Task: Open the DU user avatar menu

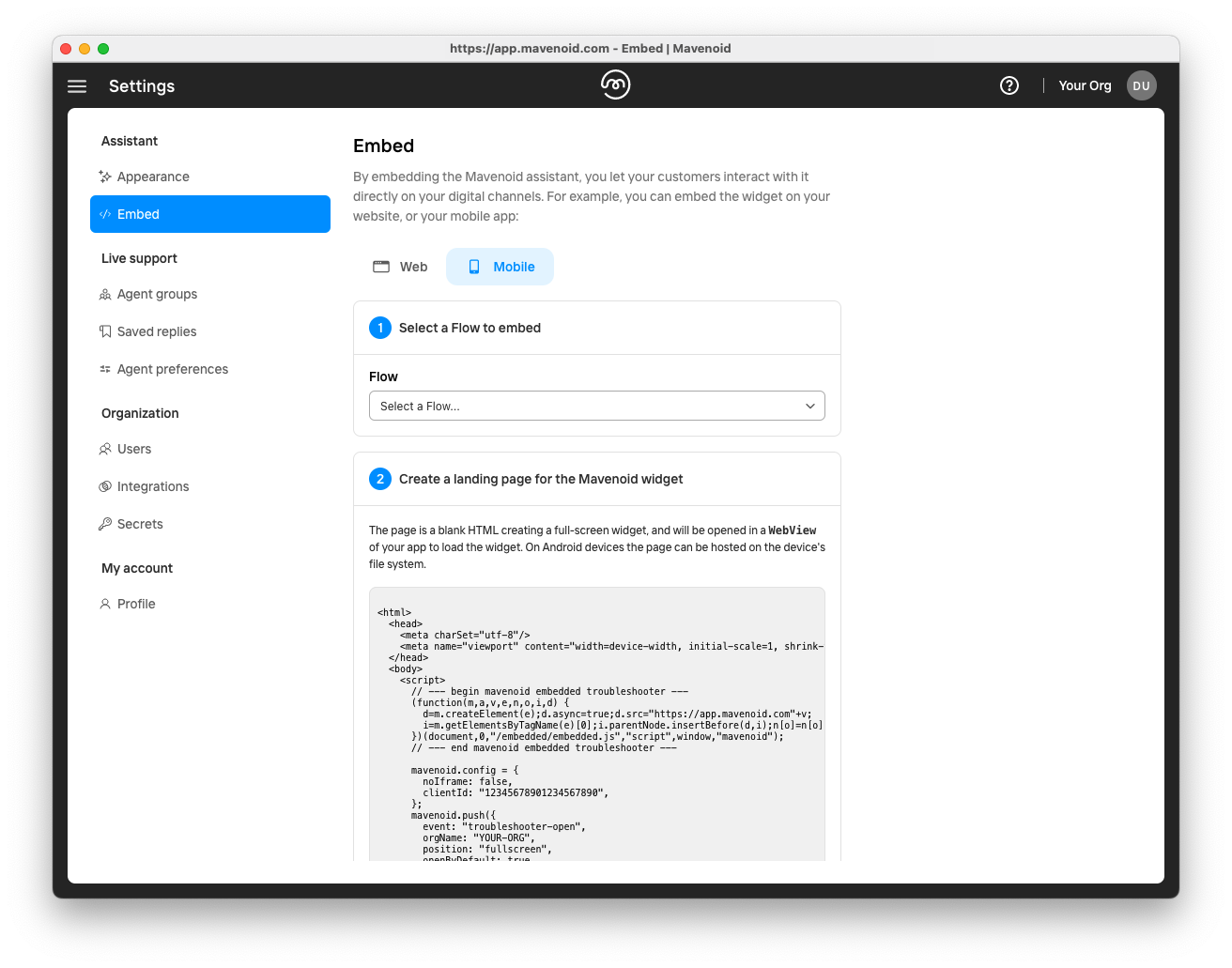Action: [x=1142, y=85]
